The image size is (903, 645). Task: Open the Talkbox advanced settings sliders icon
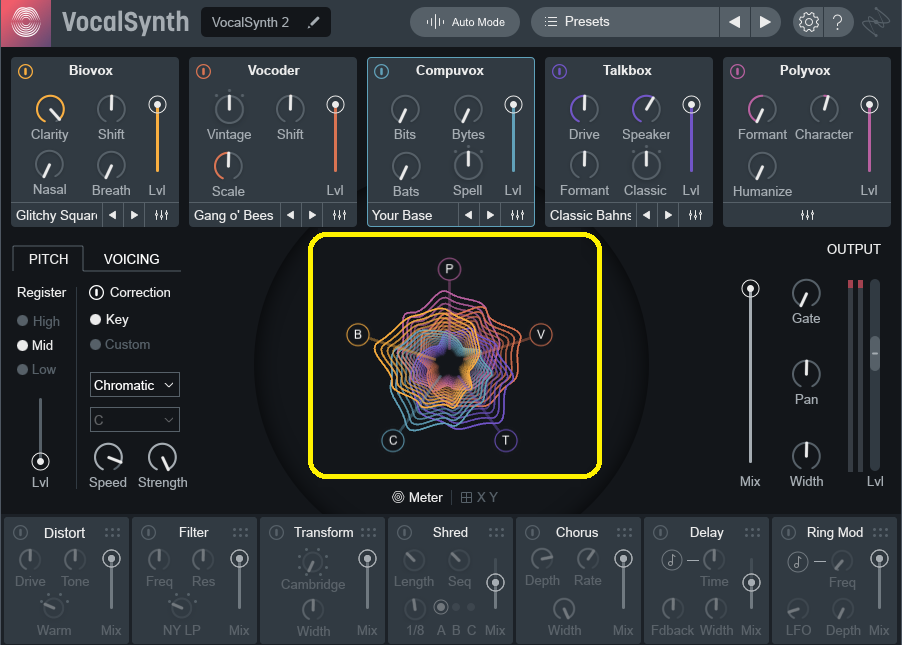coord(695,215)
